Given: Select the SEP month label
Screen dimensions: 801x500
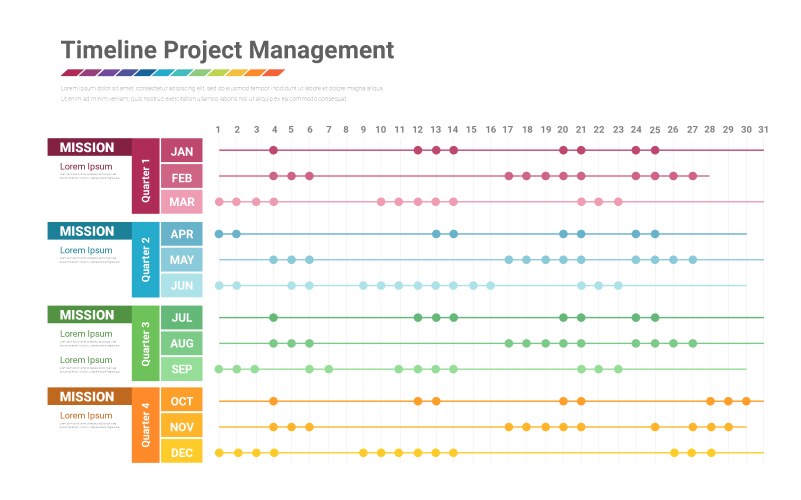Looking at the screenshot, I should (181, 369).
